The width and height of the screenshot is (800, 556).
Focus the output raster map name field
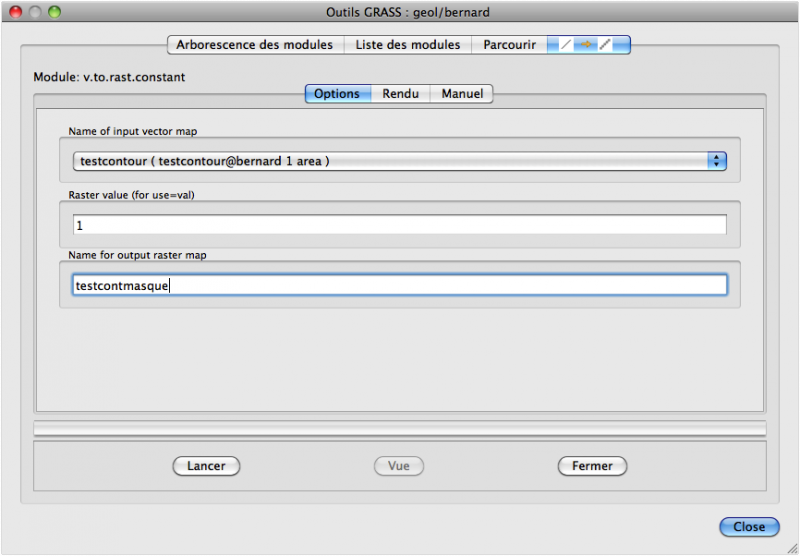399,285
